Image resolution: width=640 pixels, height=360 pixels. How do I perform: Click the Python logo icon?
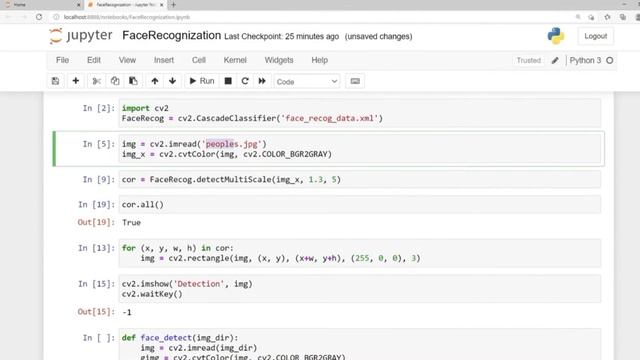pyautogui.click(x=556, y=36)
